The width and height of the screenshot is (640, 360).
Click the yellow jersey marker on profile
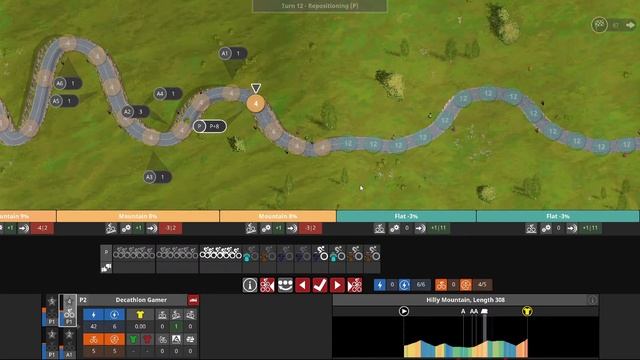pos(527,311)
